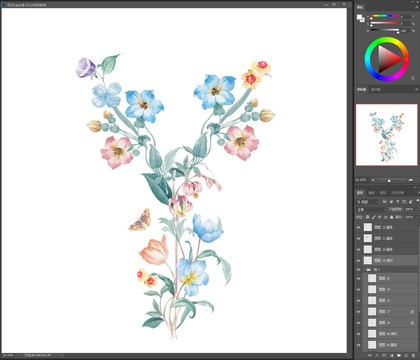Hide the topmost layer using its eye
Image resolution: width=420 pixels, height=360 pixels.
click(x=358, y=227)
